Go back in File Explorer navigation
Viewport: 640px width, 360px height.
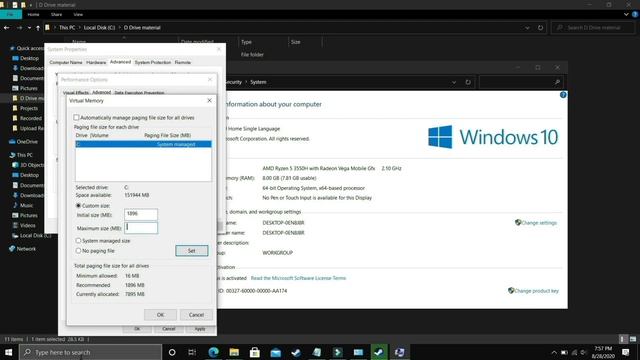[x=7, y=28]
